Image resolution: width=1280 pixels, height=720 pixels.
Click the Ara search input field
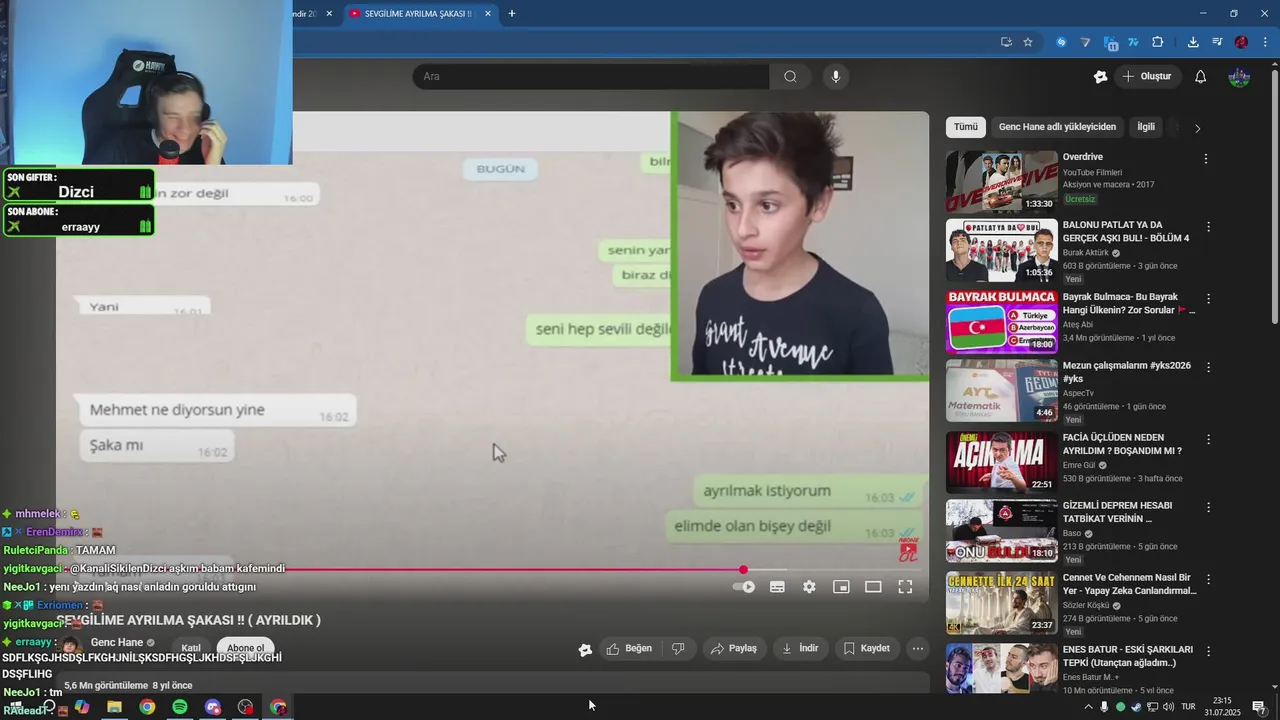591,77
